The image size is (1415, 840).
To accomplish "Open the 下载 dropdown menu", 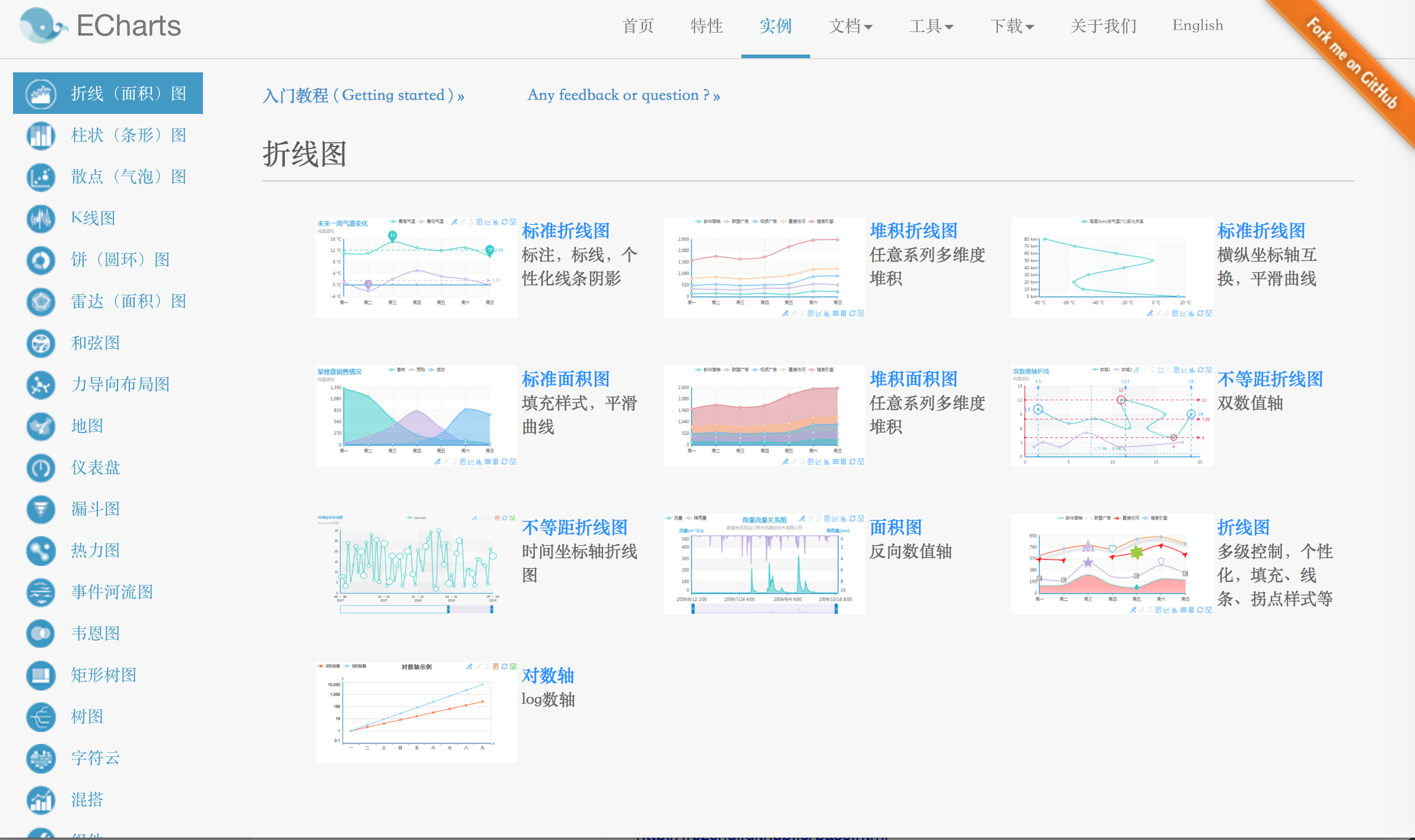I will 1011,26.
